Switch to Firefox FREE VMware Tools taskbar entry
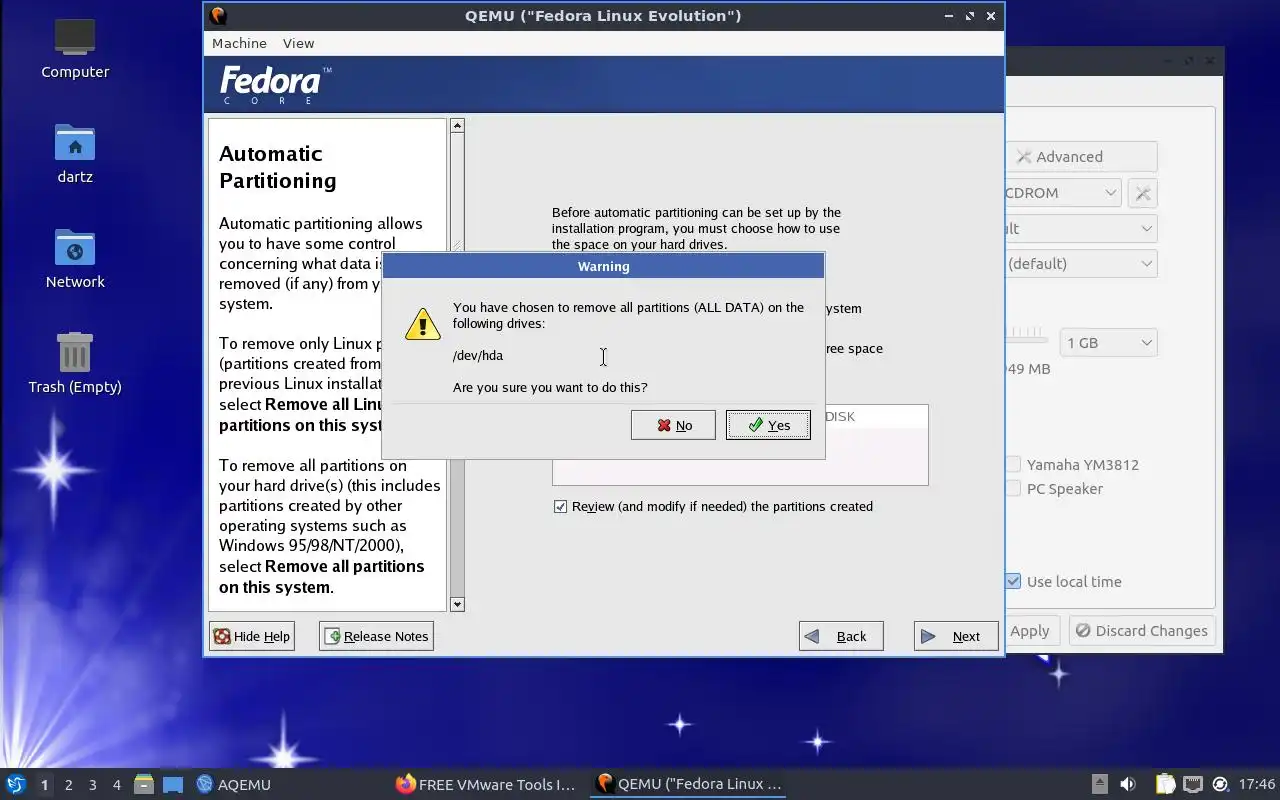The width and height of the screenshot is (1280, 800). (x=486, y=784)
